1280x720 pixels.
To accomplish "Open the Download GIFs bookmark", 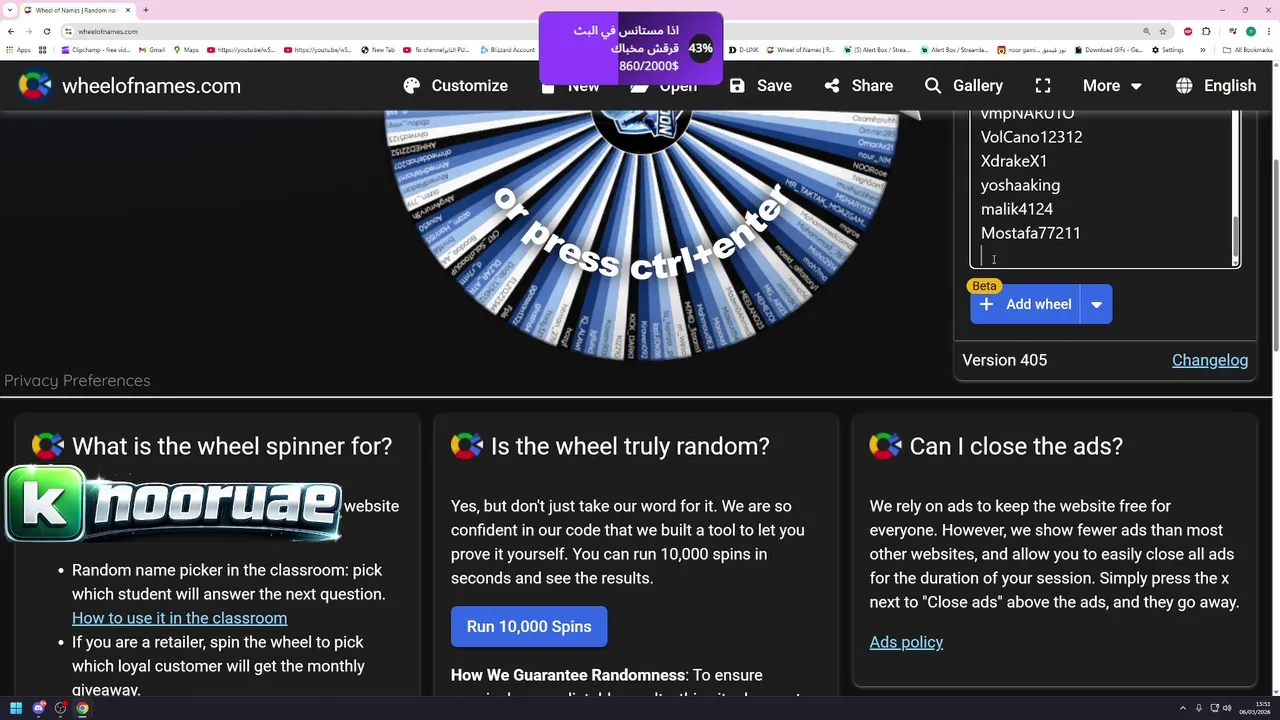I will pos(1109,50).
